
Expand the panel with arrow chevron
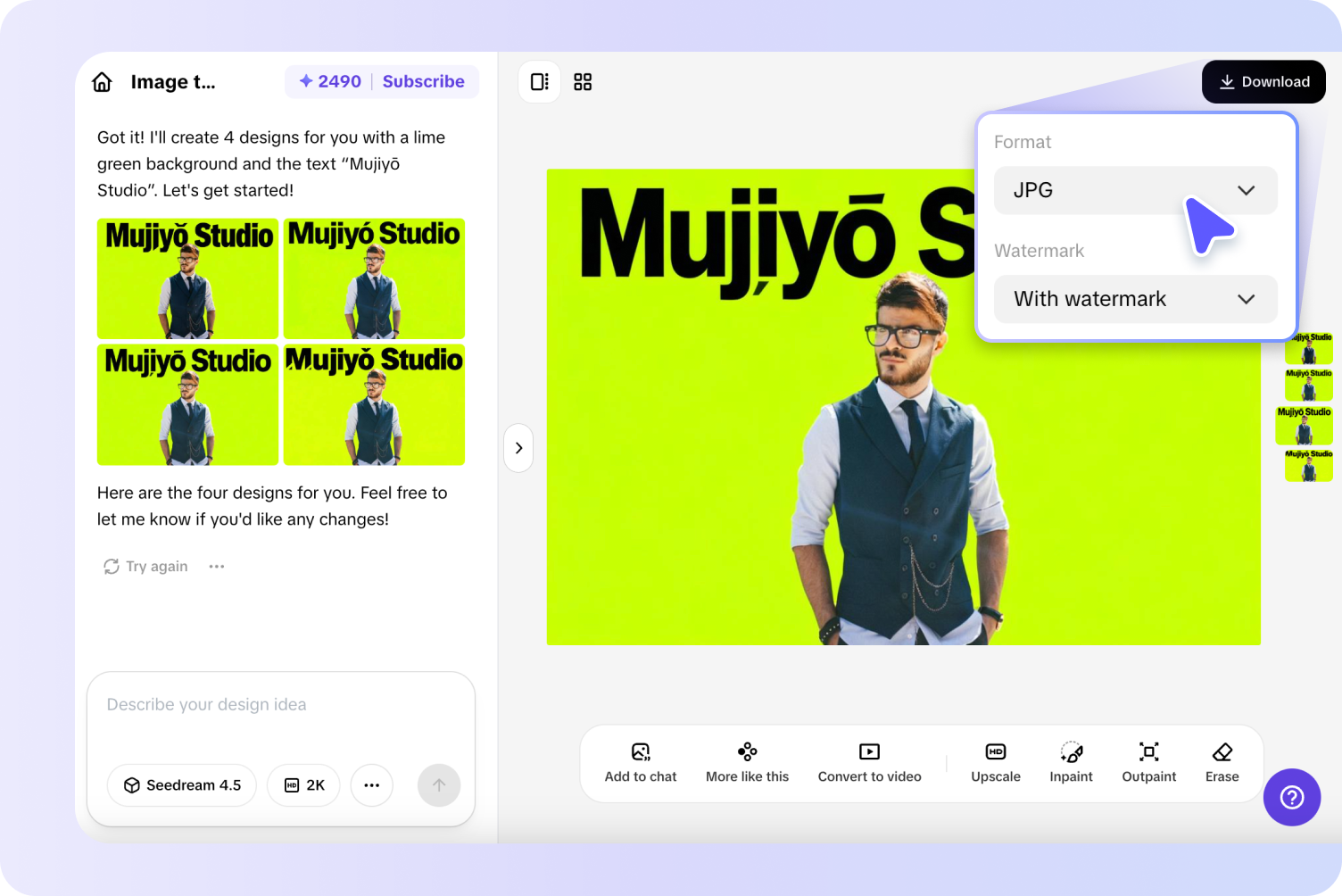[x=518, y=448]
